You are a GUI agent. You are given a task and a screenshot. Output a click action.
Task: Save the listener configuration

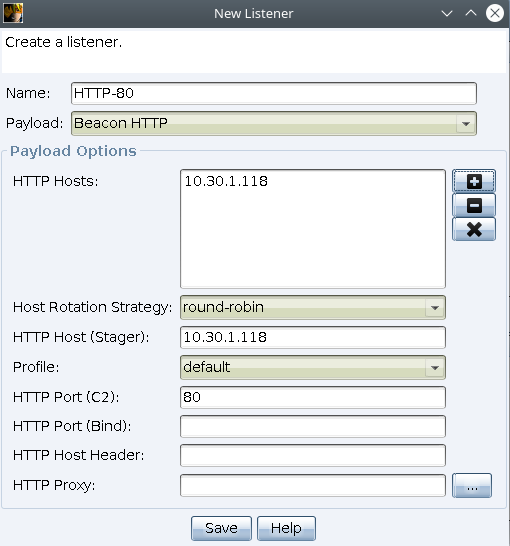tap(221, 528)
